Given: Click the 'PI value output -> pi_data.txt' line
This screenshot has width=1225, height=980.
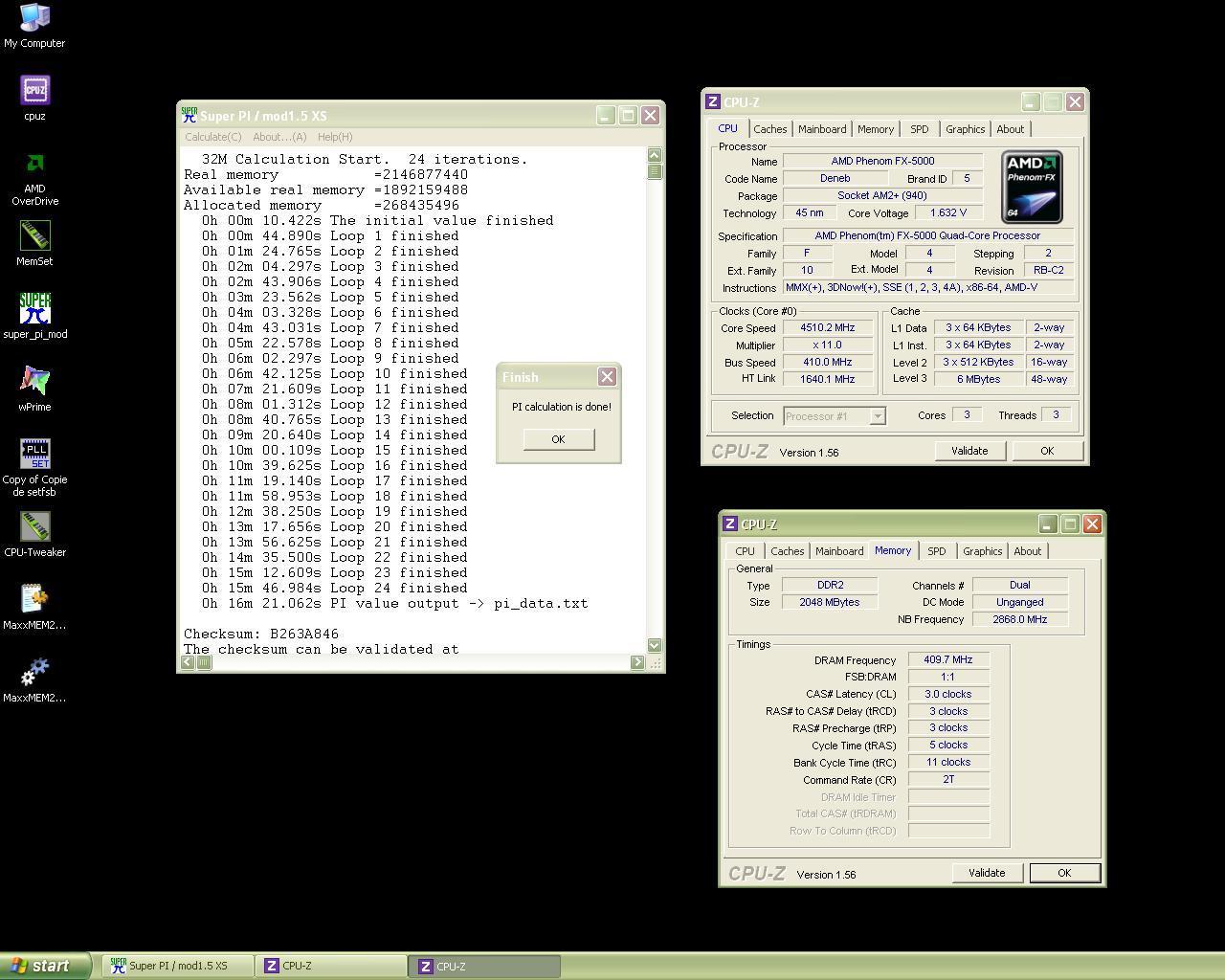Looking at the screenshot, I should click(394, 603).
